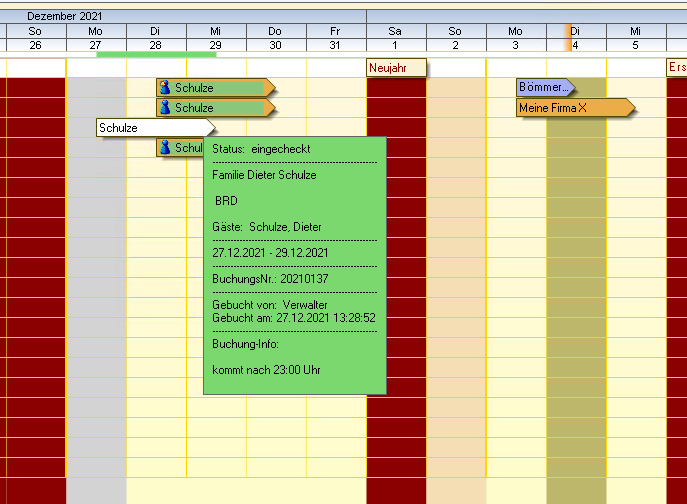Click the guest icon on first Schulze booking

(166, 88)
